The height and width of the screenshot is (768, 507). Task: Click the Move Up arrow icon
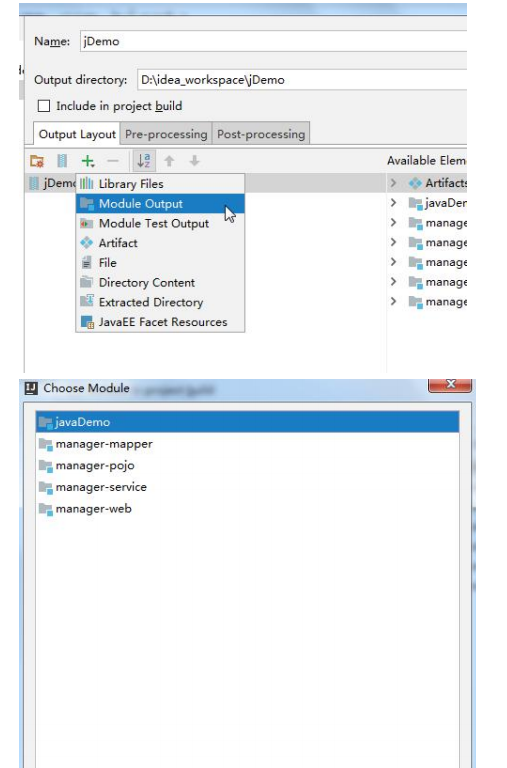pyautogui.click(x=169, y=161)
